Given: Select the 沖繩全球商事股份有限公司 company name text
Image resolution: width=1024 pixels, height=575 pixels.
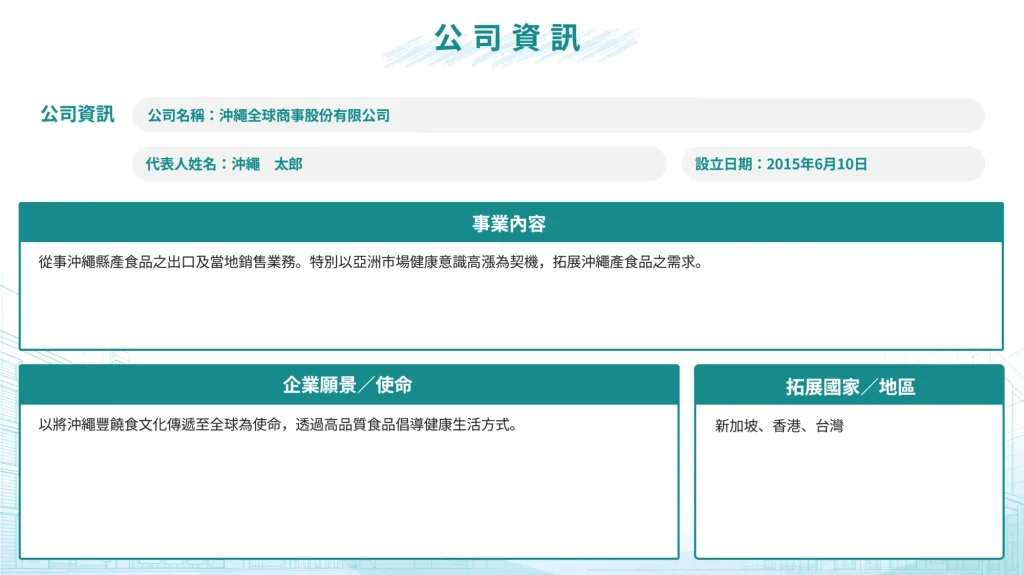Looking at the screenshot, I should click(304, 116).
